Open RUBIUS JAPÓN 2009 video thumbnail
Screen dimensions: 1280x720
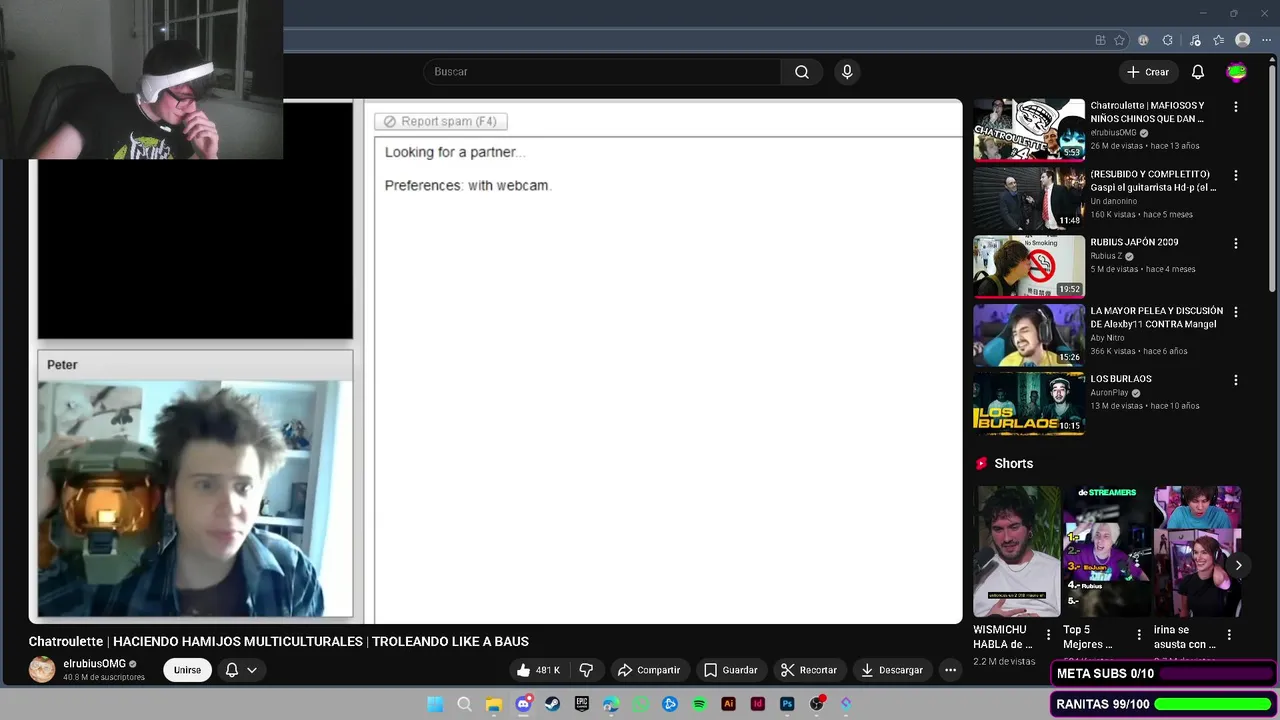[x=1029, y=267]
